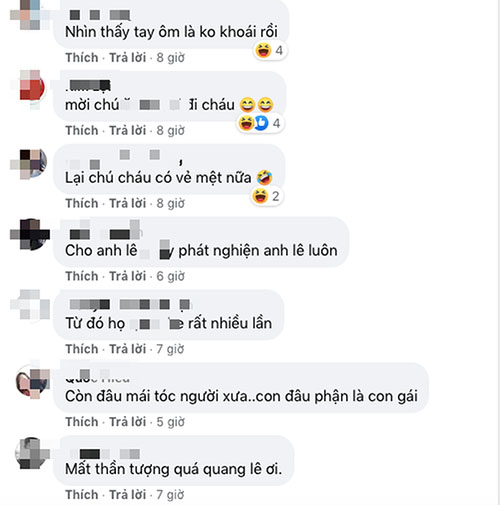Screen dimensions: 500x505
Task: Open the 6 giờ timestamp link
Action: click(x=170, y=276)
